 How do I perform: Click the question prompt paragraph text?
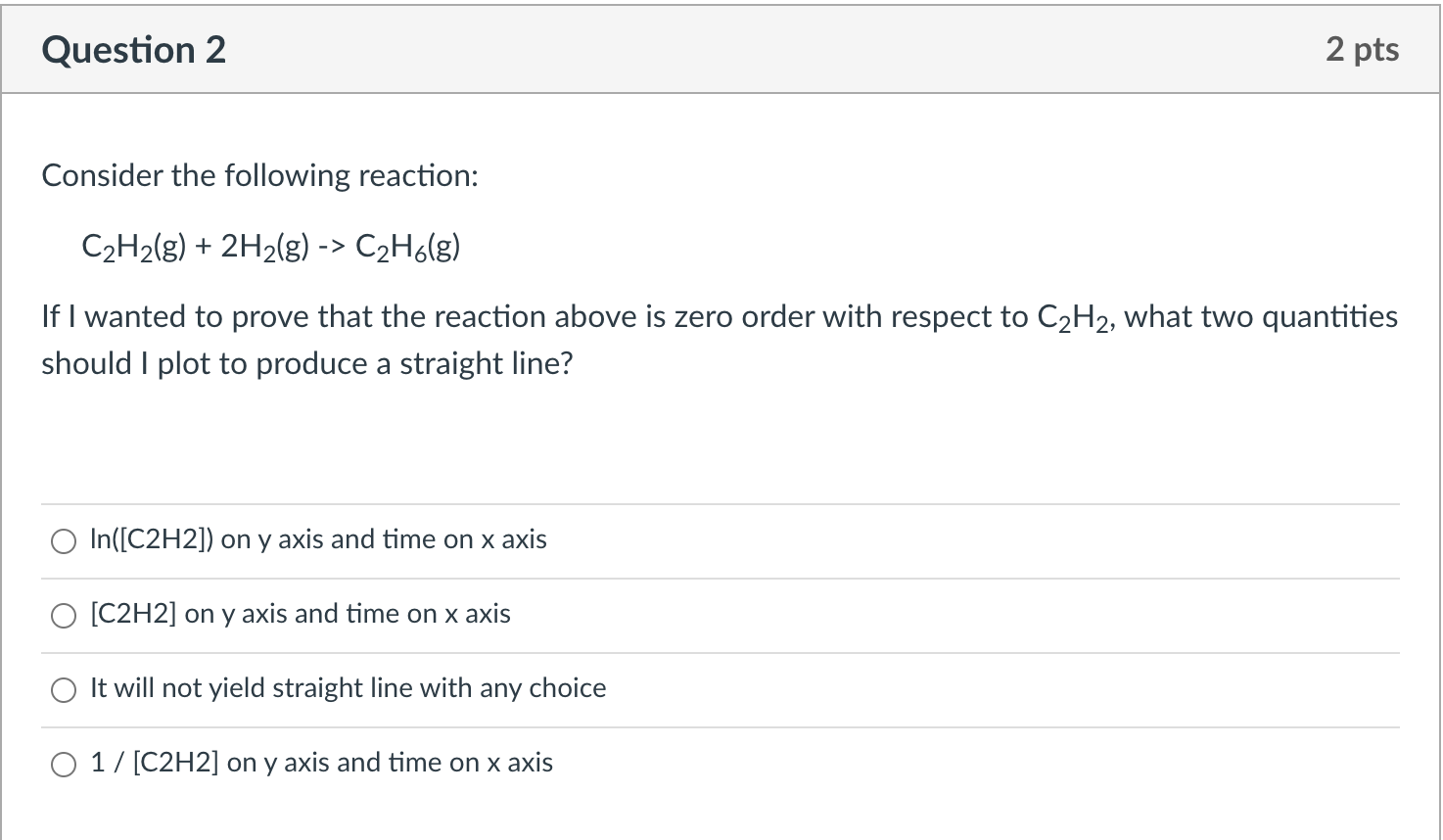point(685,340)
